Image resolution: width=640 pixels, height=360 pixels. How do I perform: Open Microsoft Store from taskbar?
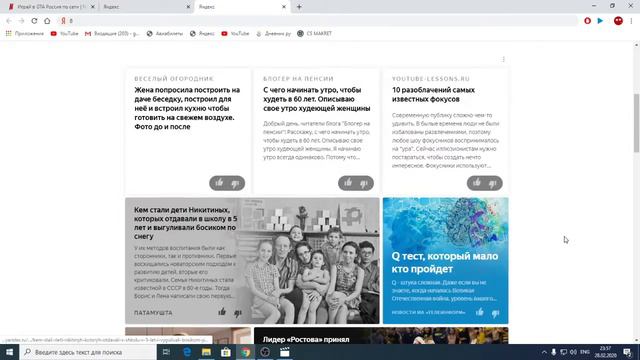pos(226,352)
